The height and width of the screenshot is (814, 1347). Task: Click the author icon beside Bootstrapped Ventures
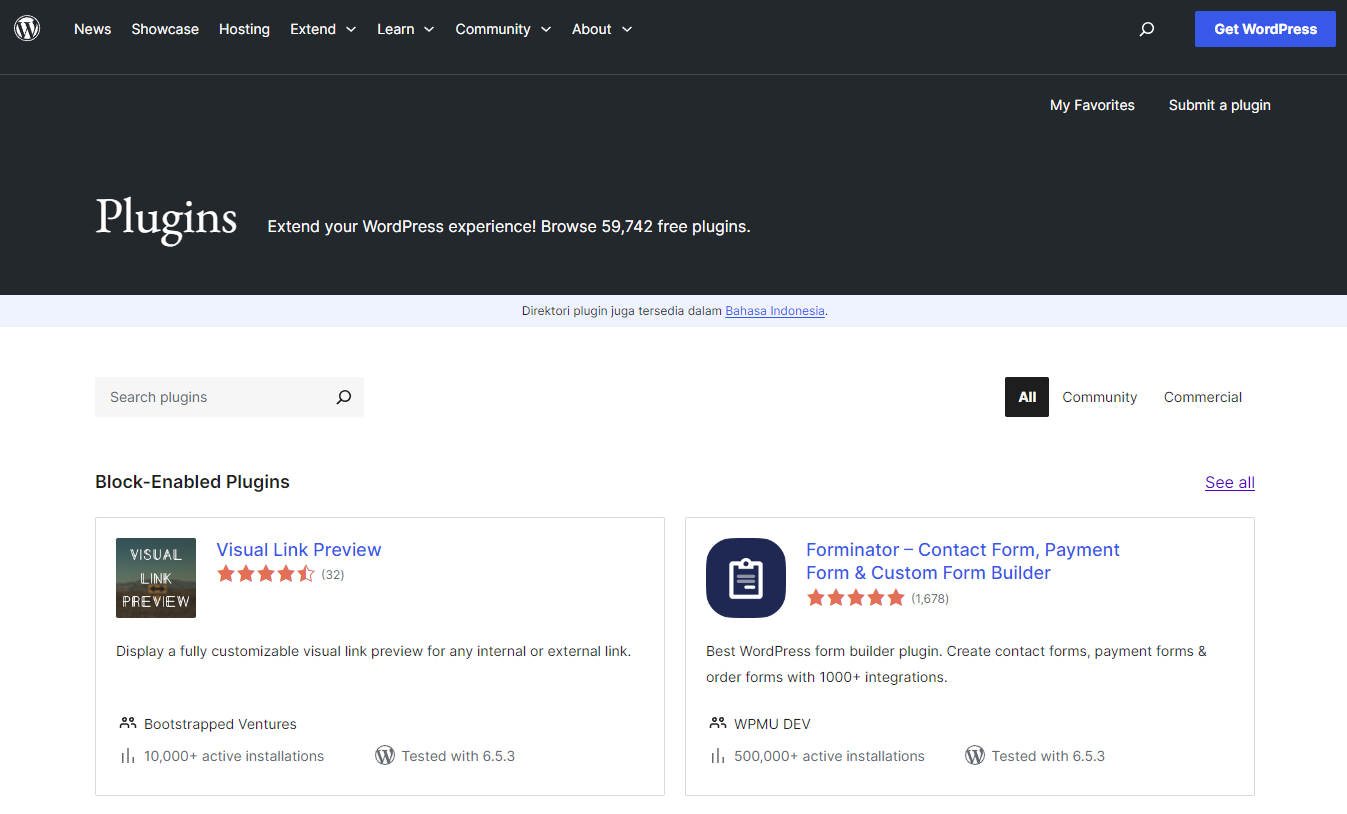(x=127, y=723)
